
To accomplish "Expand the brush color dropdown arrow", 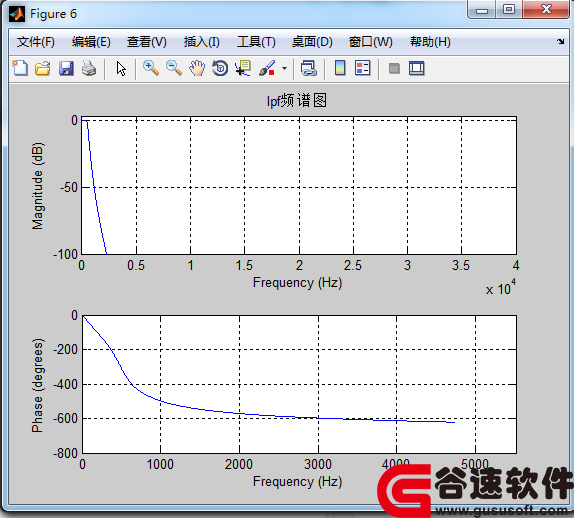I will coord(284,68).
